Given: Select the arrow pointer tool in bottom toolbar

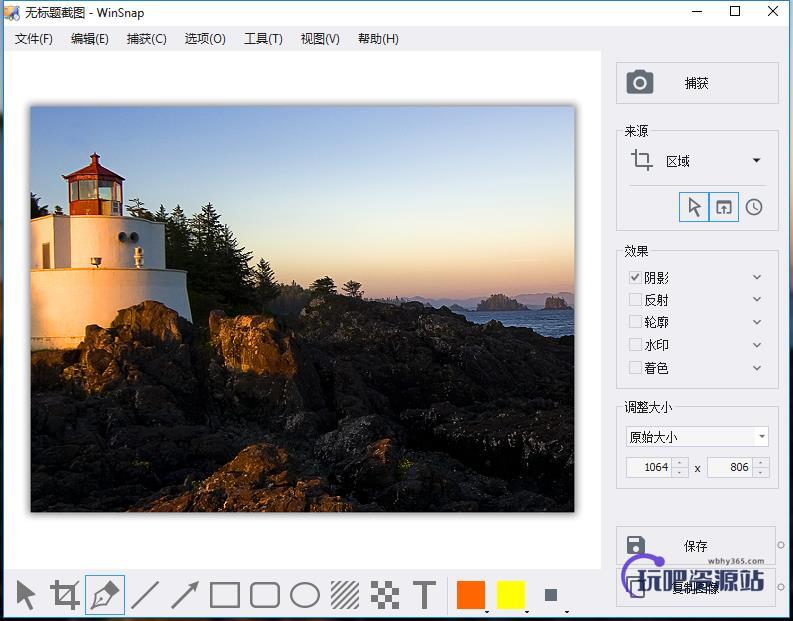Looking at the screenshot, I should pos(25,595).
